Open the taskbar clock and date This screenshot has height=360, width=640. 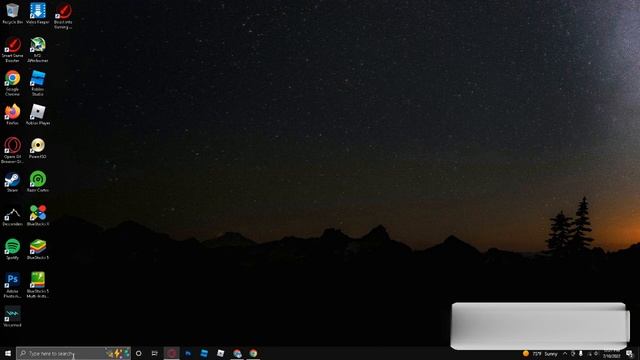pyautogui.click(x=611, y=353)
